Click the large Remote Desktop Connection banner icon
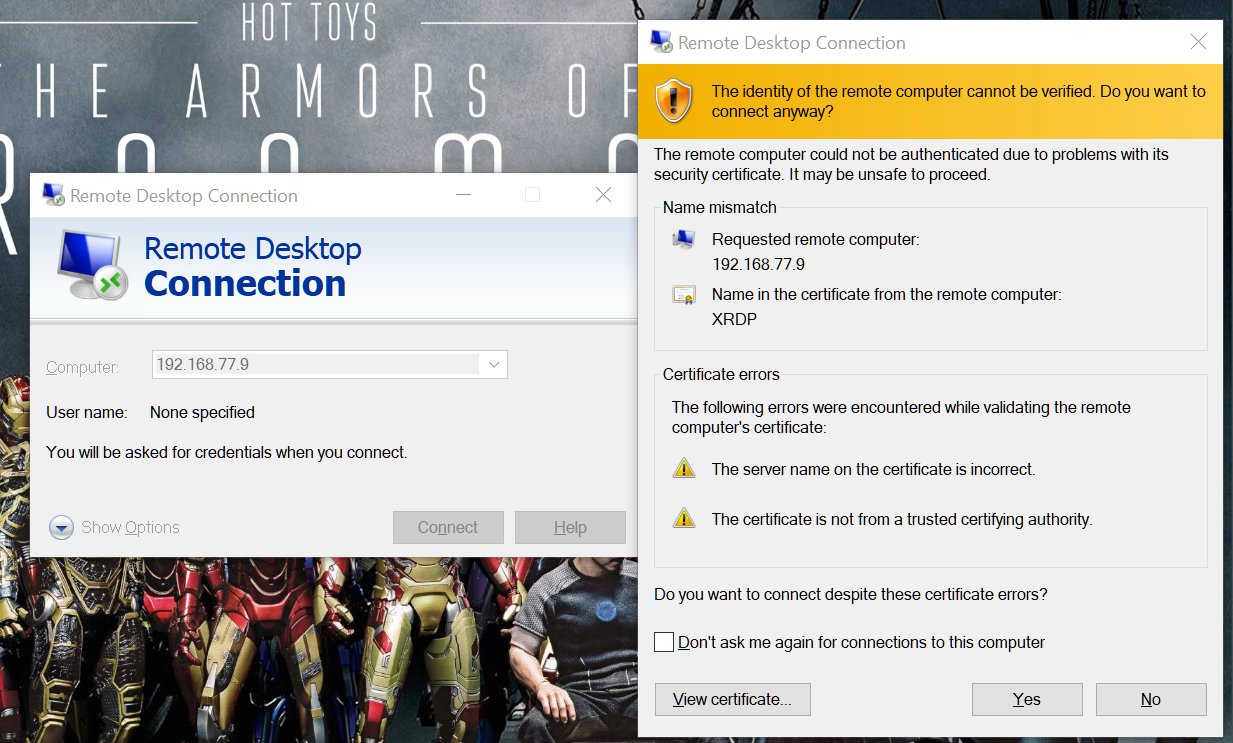Viewport: 1233px width, 743px height. point(91,265)
